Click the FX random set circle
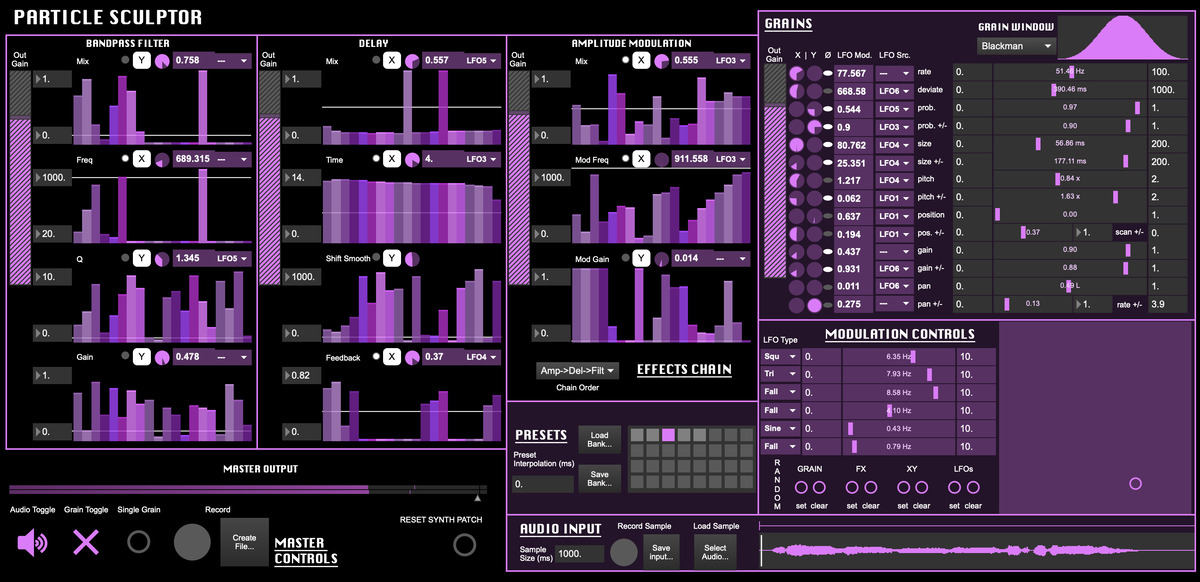 pos(852,487)
